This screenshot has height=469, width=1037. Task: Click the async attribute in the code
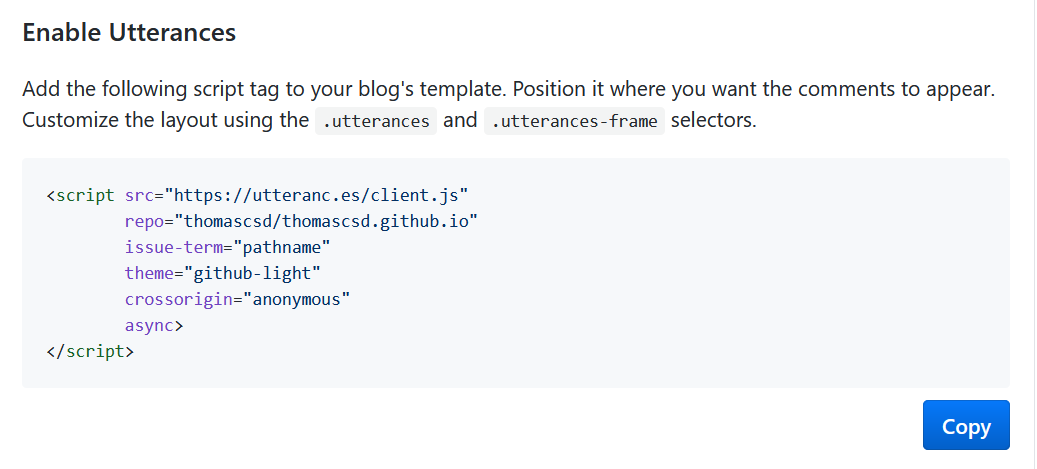coord(150,325)
